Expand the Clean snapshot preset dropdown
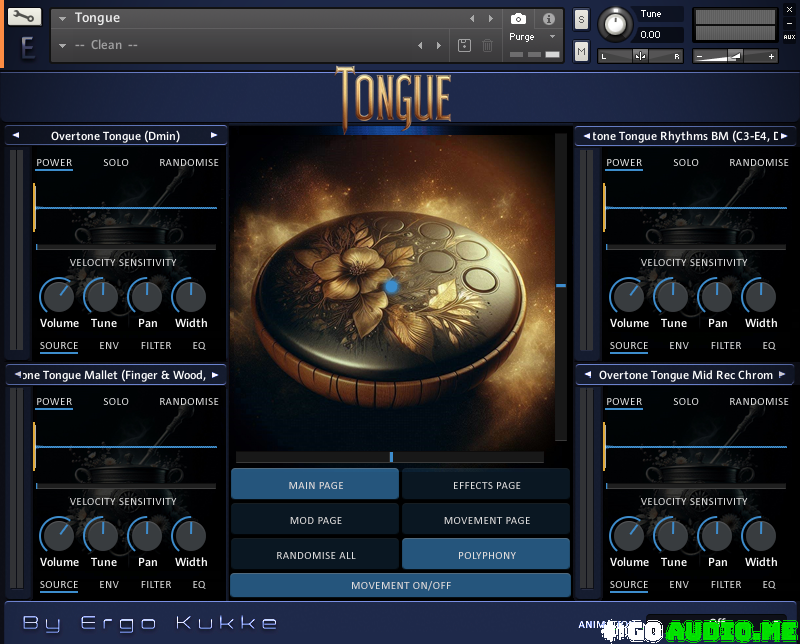Image resolution: width=800 pixels, height=644 pixels. click(x=63, y=46)
